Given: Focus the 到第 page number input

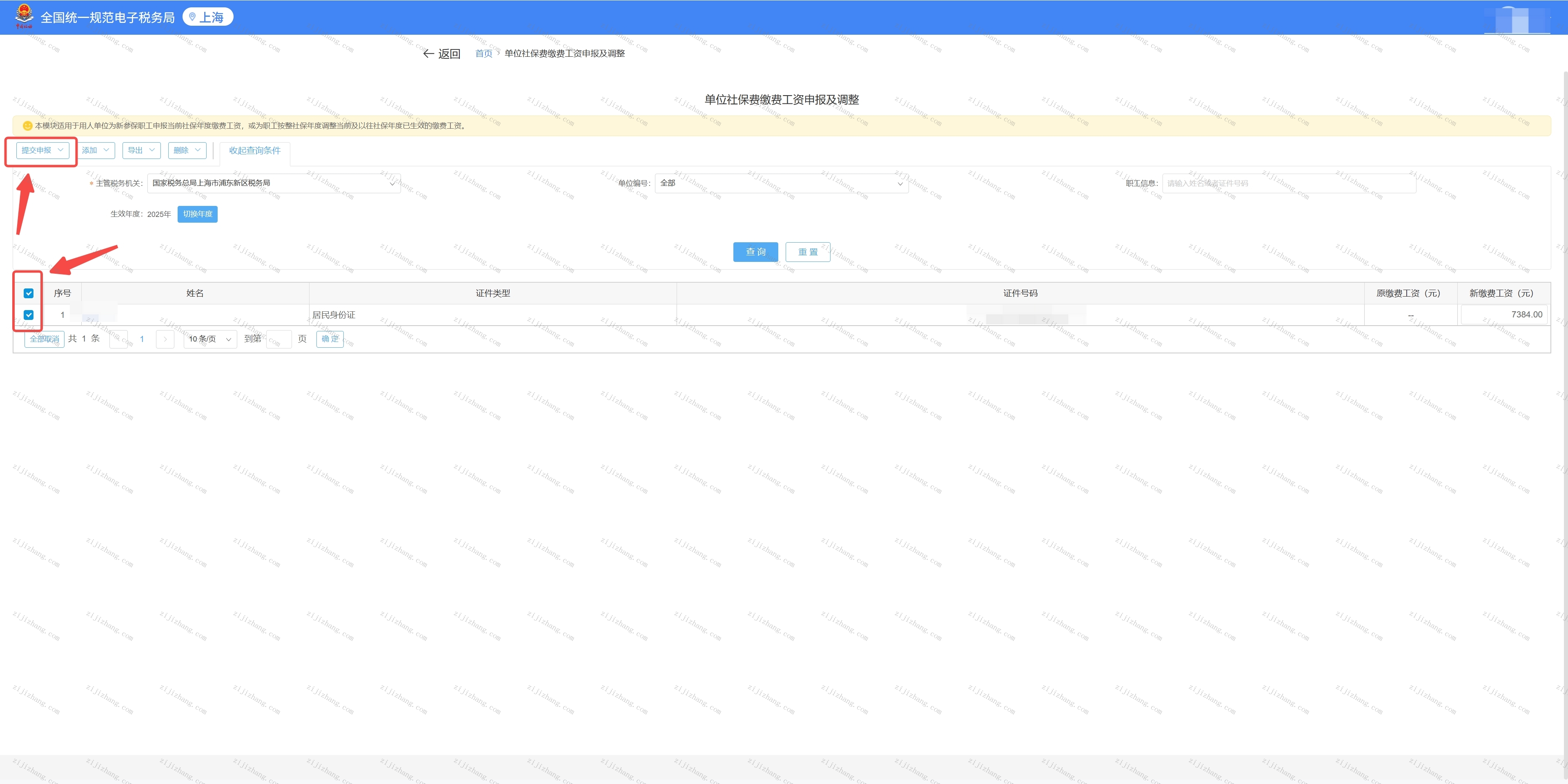Looking at the screenshot, I should point(279,340).
